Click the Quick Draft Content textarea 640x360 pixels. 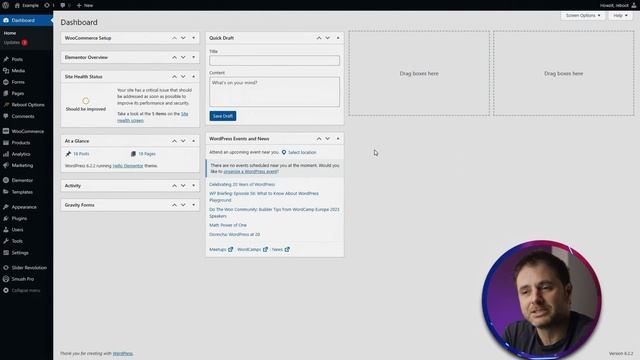point(274,92)
